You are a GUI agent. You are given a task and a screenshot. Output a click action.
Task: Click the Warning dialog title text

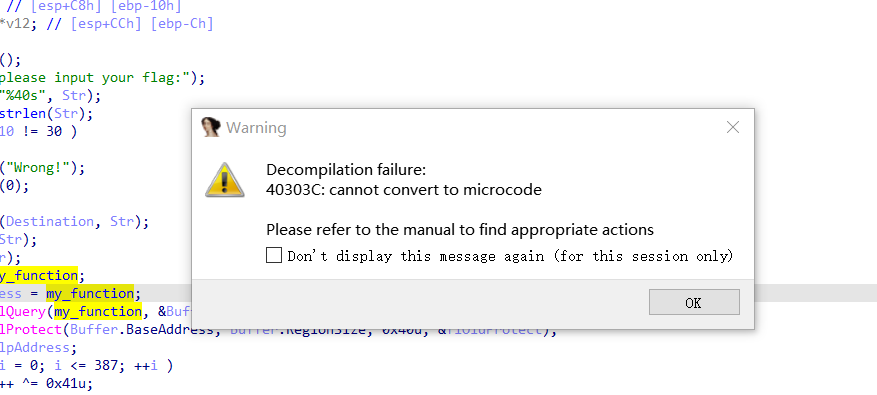(x=256, y=128)
